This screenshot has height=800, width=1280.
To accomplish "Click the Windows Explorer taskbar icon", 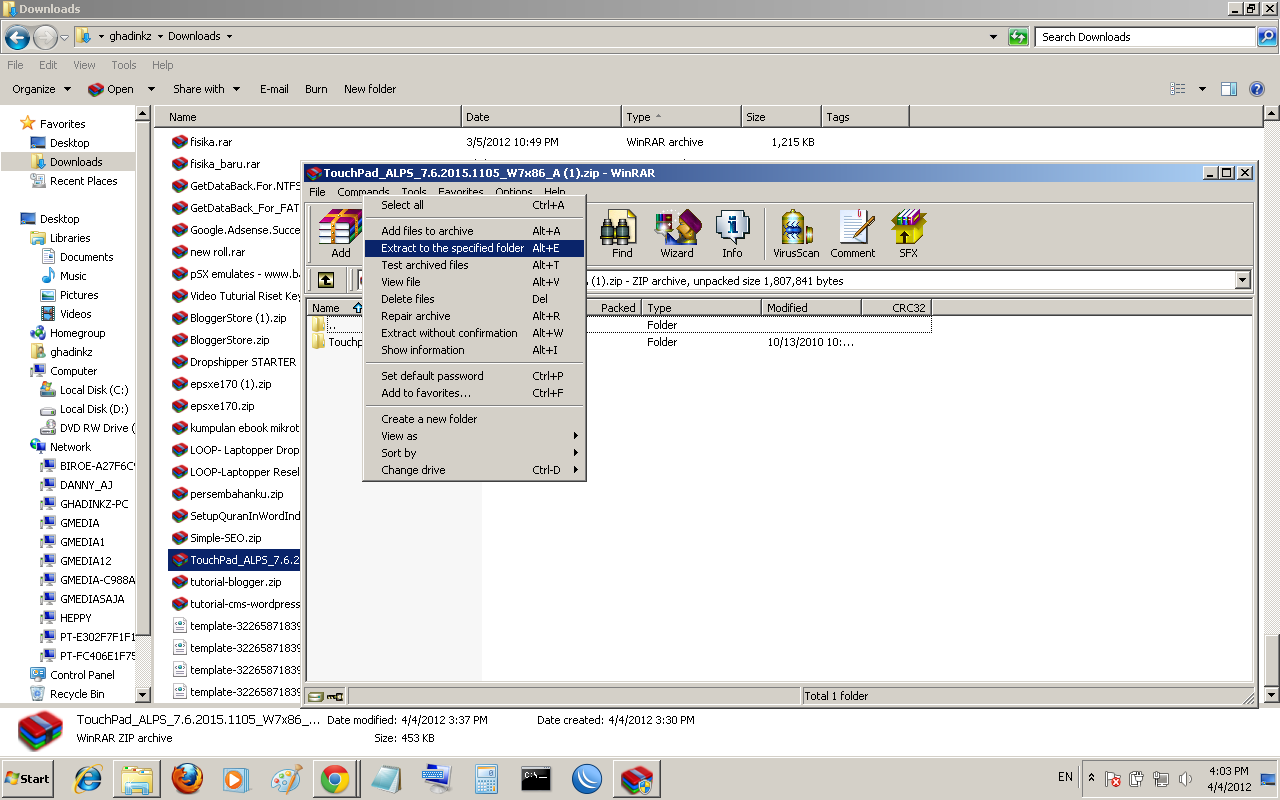I will 137,778.
